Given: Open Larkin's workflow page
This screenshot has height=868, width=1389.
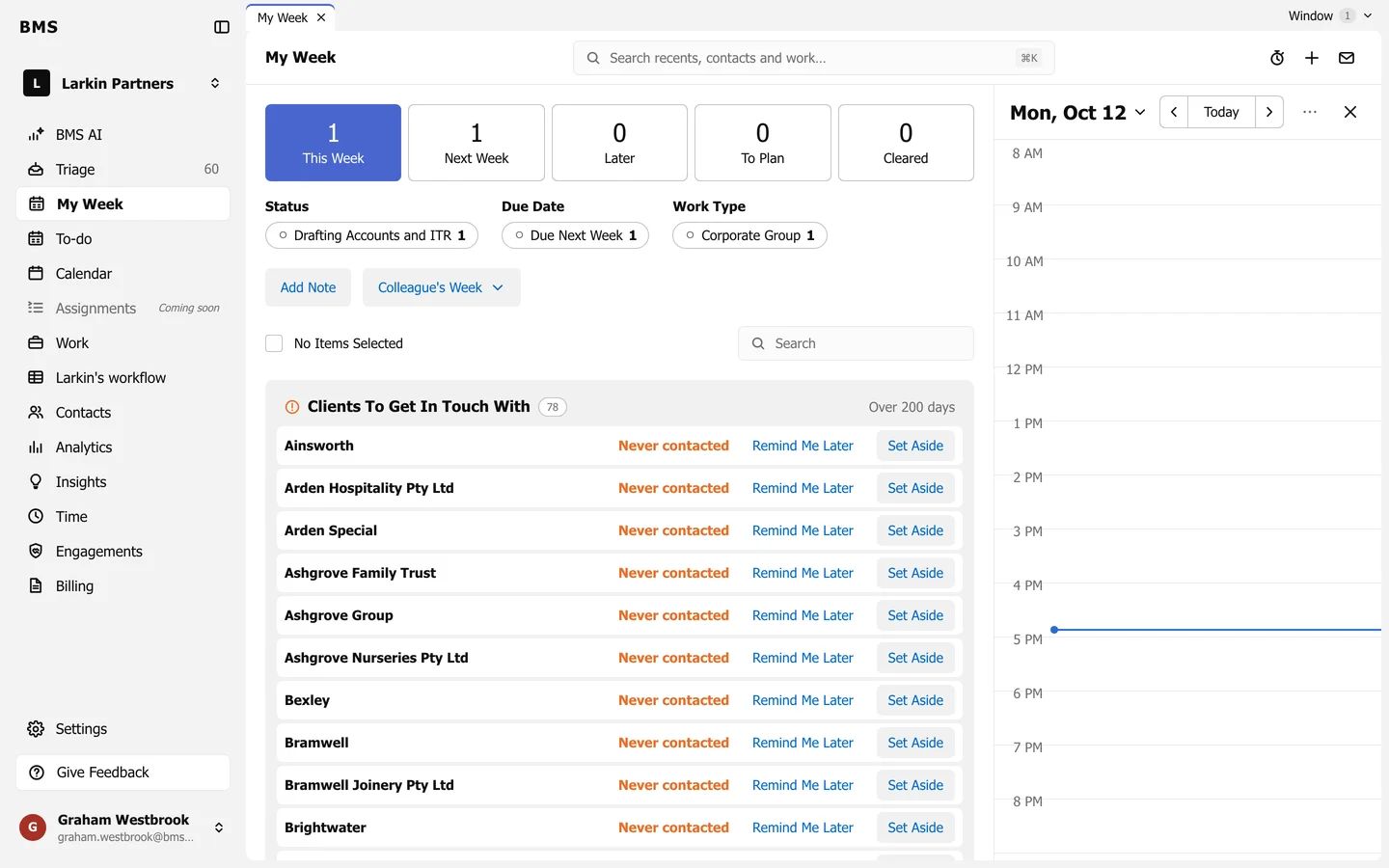Looking at the screenshot, I should (123, 378).
